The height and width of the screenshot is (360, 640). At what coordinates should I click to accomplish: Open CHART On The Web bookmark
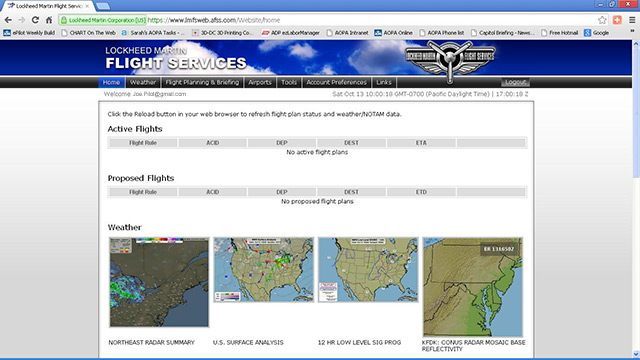[x=88, y=33]
